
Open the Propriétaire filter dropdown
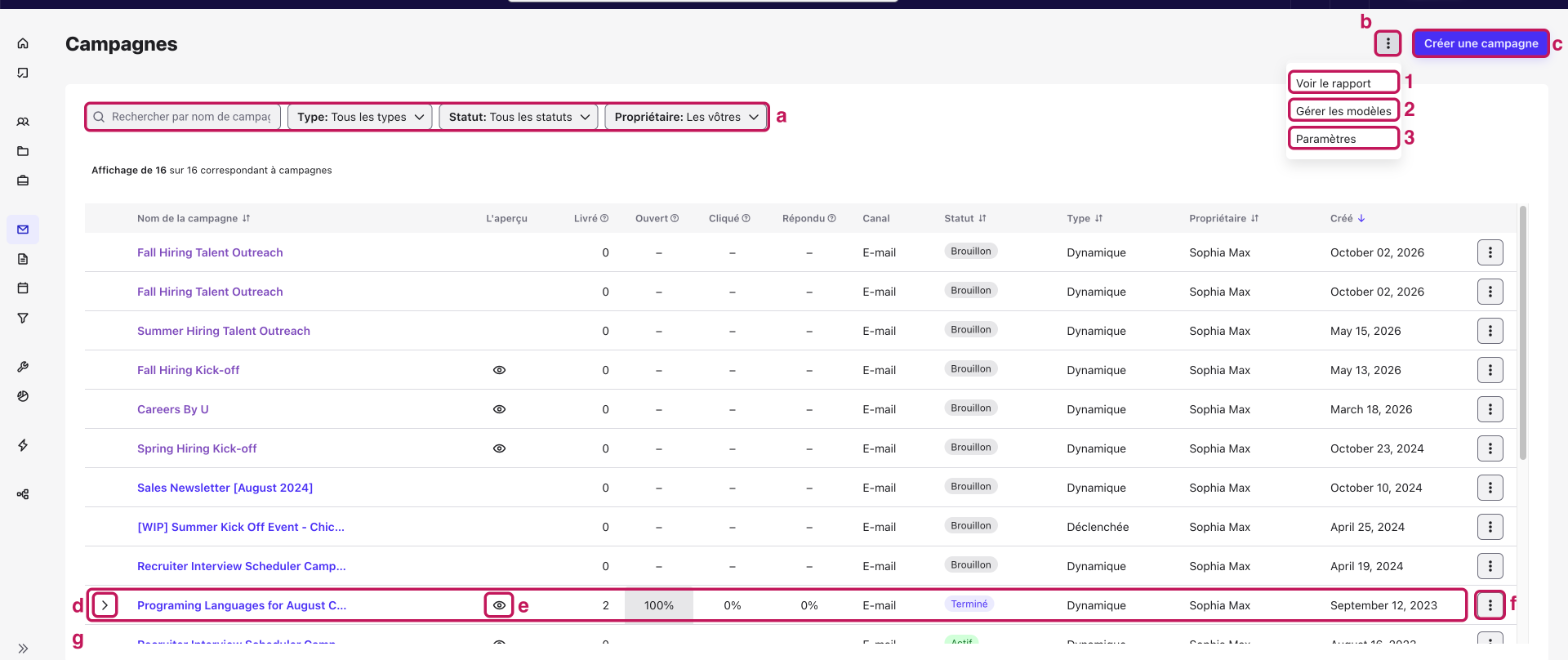point(686,117)
